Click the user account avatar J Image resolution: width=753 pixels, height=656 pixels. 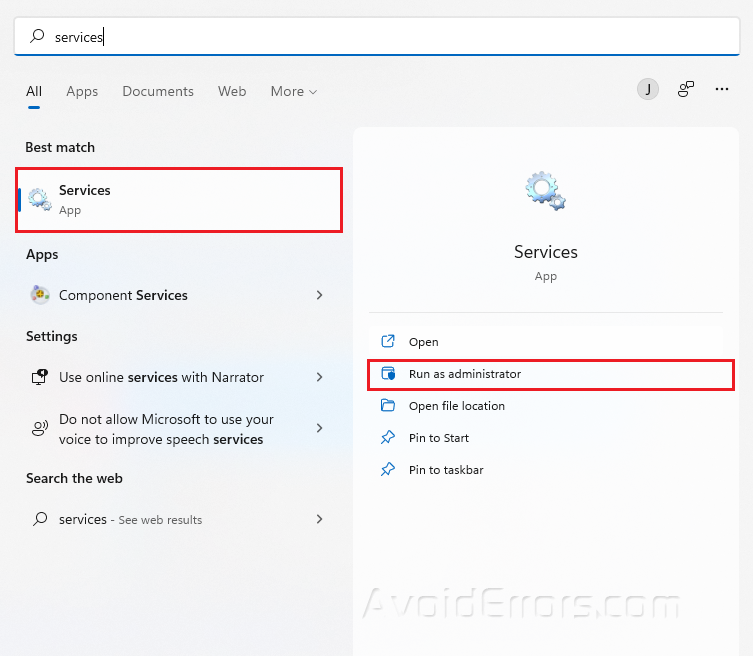[x=648, y=89]
